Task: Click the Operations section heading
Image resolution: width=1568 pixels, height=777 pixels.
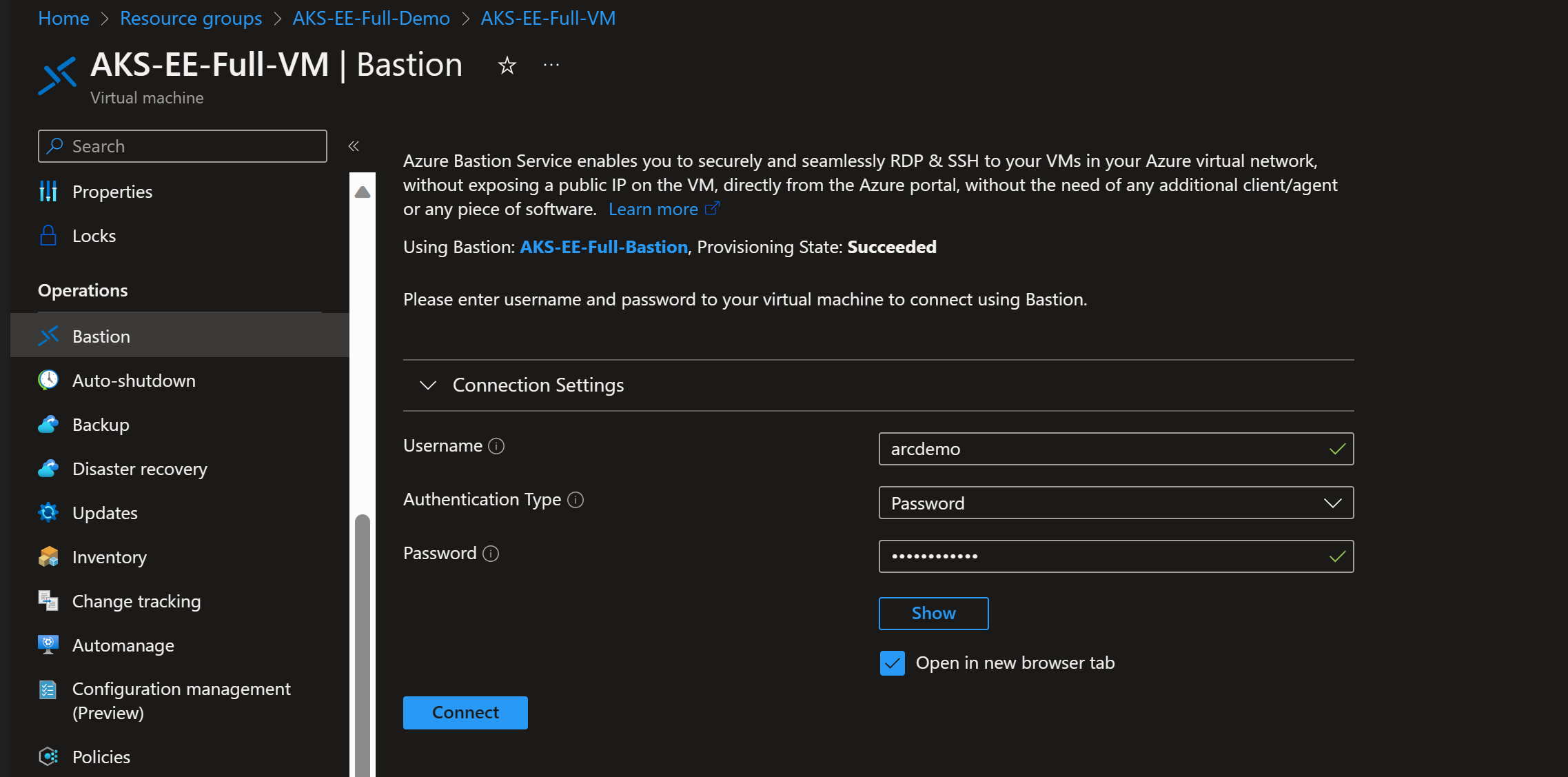Action: [x=83, y=290]
